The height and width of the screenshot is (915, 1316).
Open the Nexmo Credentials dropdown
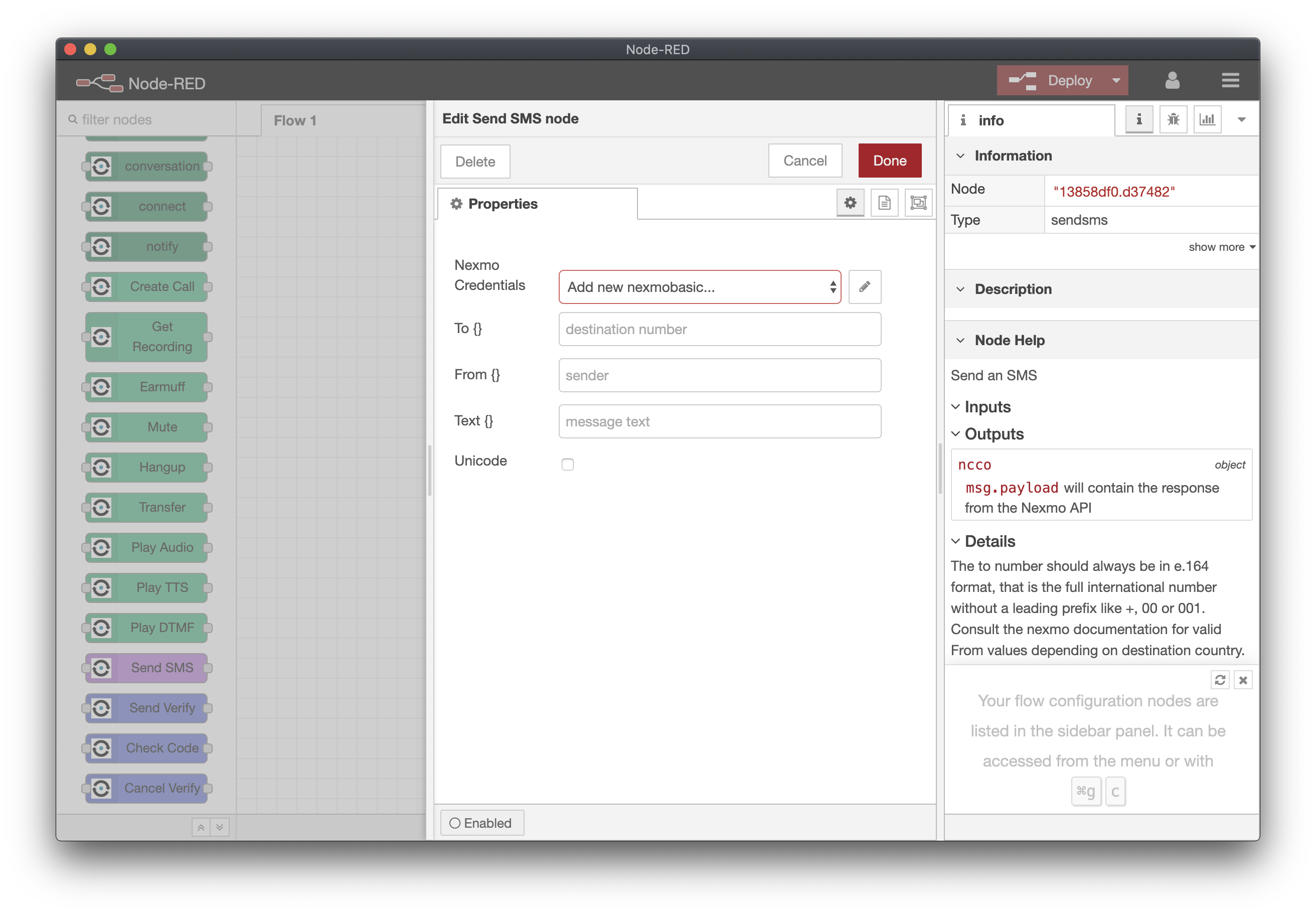[x=698, y=287]
